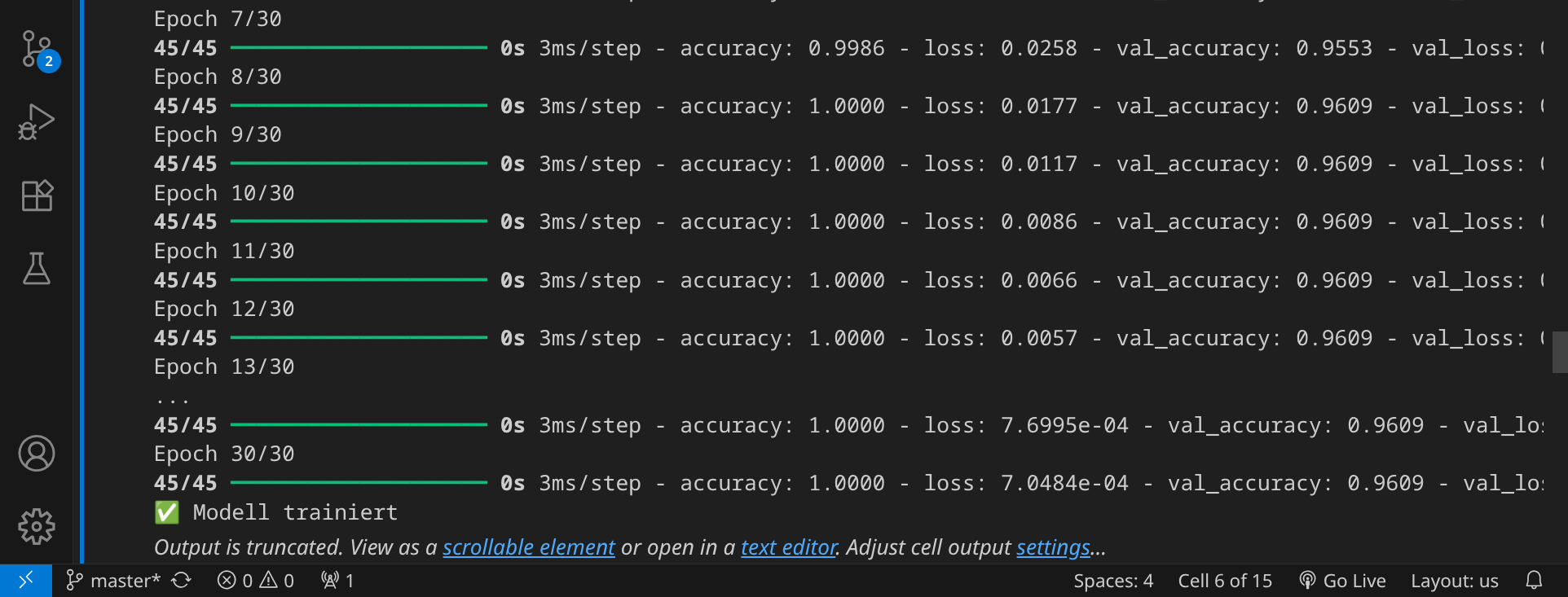1568x597 pixels.
Task: Click the Cell 6 of 15 indicator
Action: pos(1224,580)
